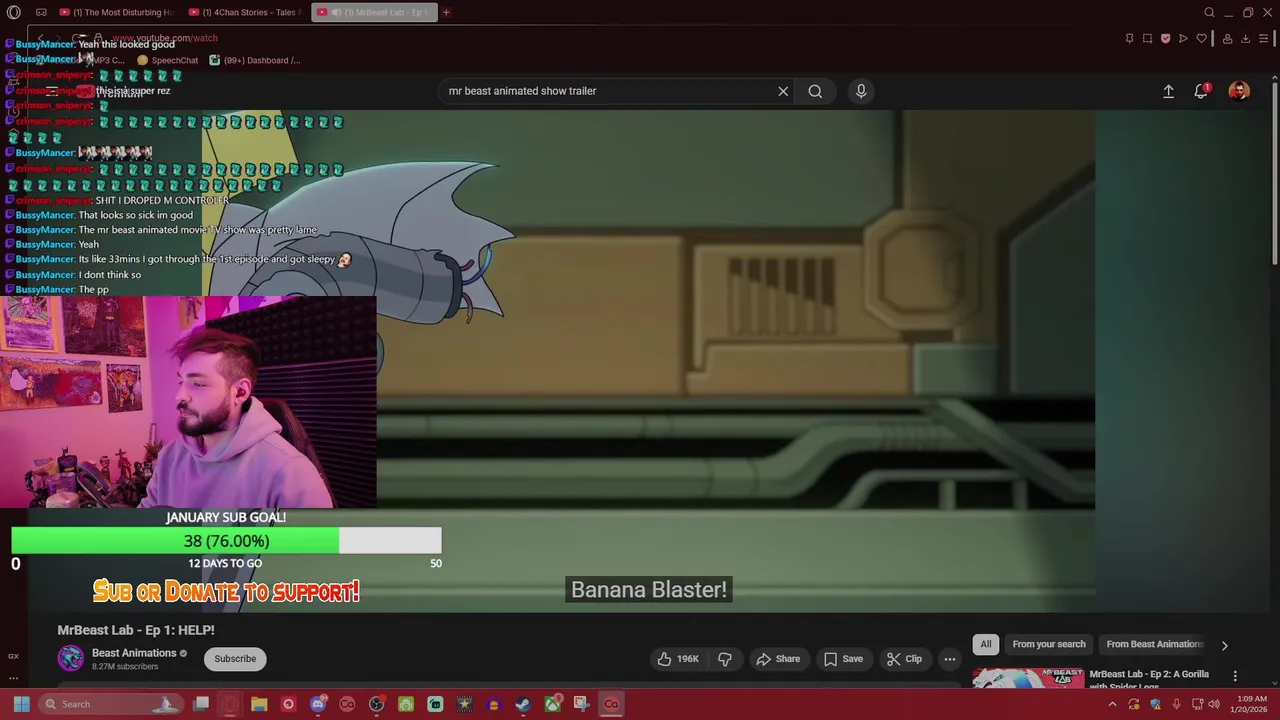Open a new browser tab with plus
The width and height of the screenshot is (1280, 720).
click(x=446, y=12)
